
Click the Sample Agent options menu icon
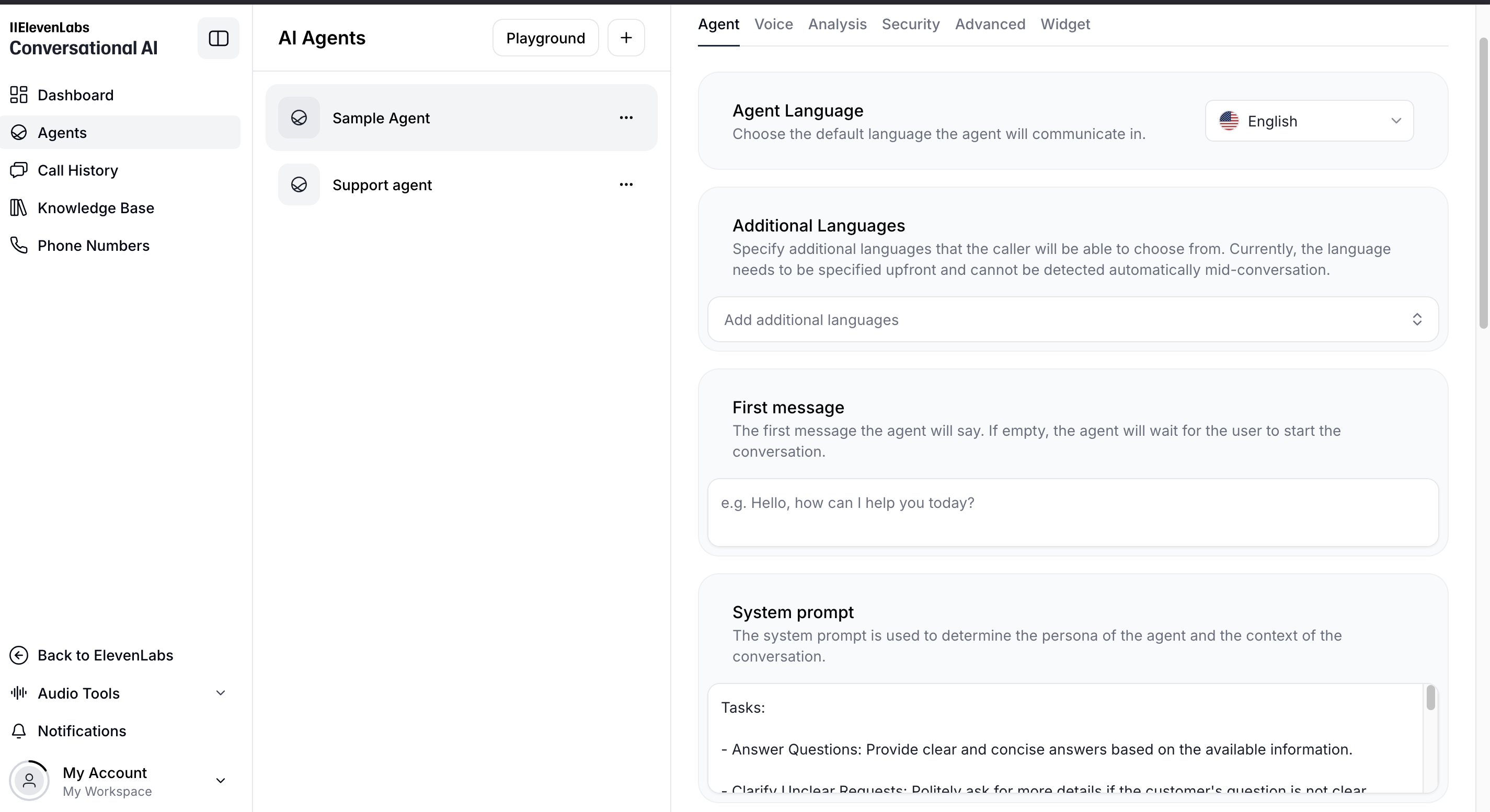coord(627,118)
